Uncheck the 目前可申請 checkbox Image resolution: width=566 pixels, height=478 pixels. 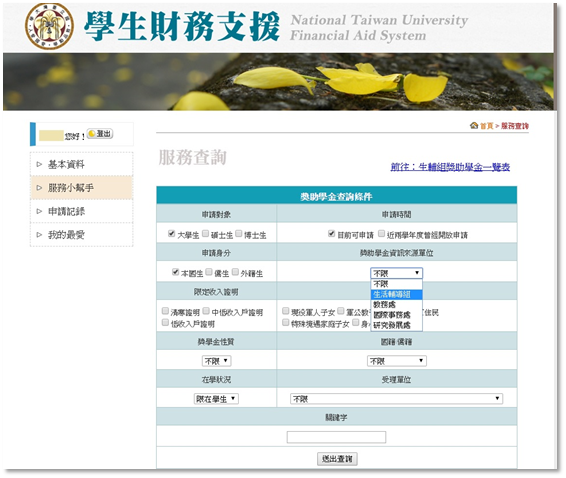click(x=331, y=234)
